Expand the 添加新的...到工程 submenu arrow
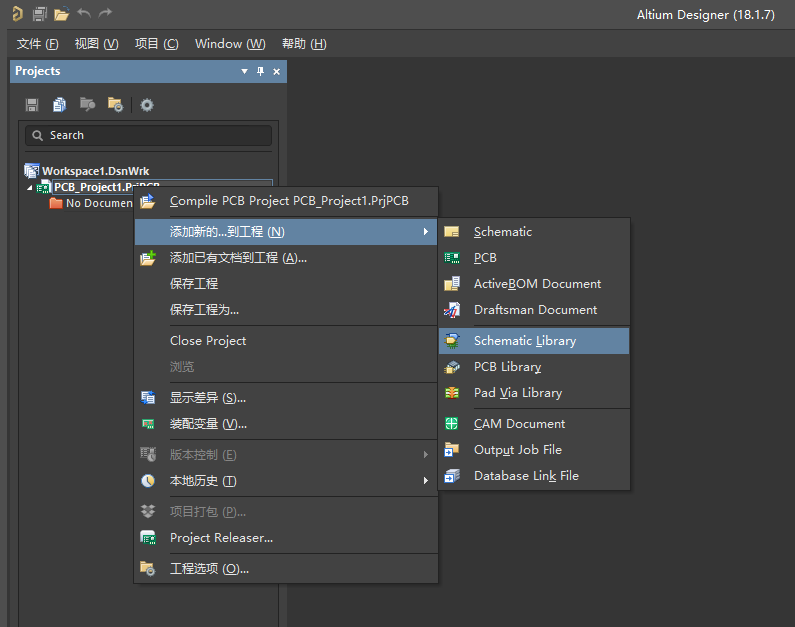 coord(425,232)
